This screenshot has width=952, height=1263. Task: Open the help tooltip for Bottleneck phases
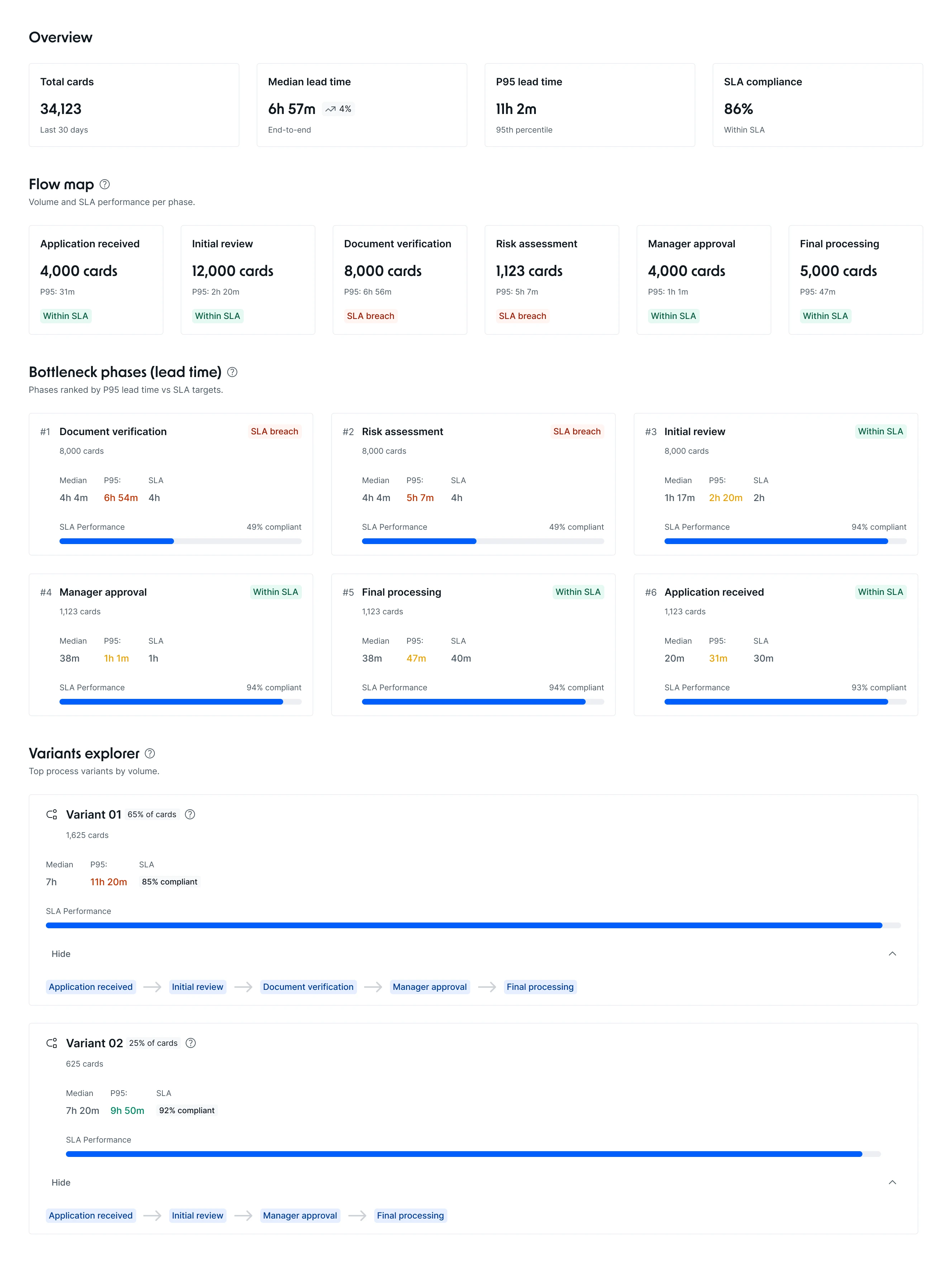coord(232,372)
